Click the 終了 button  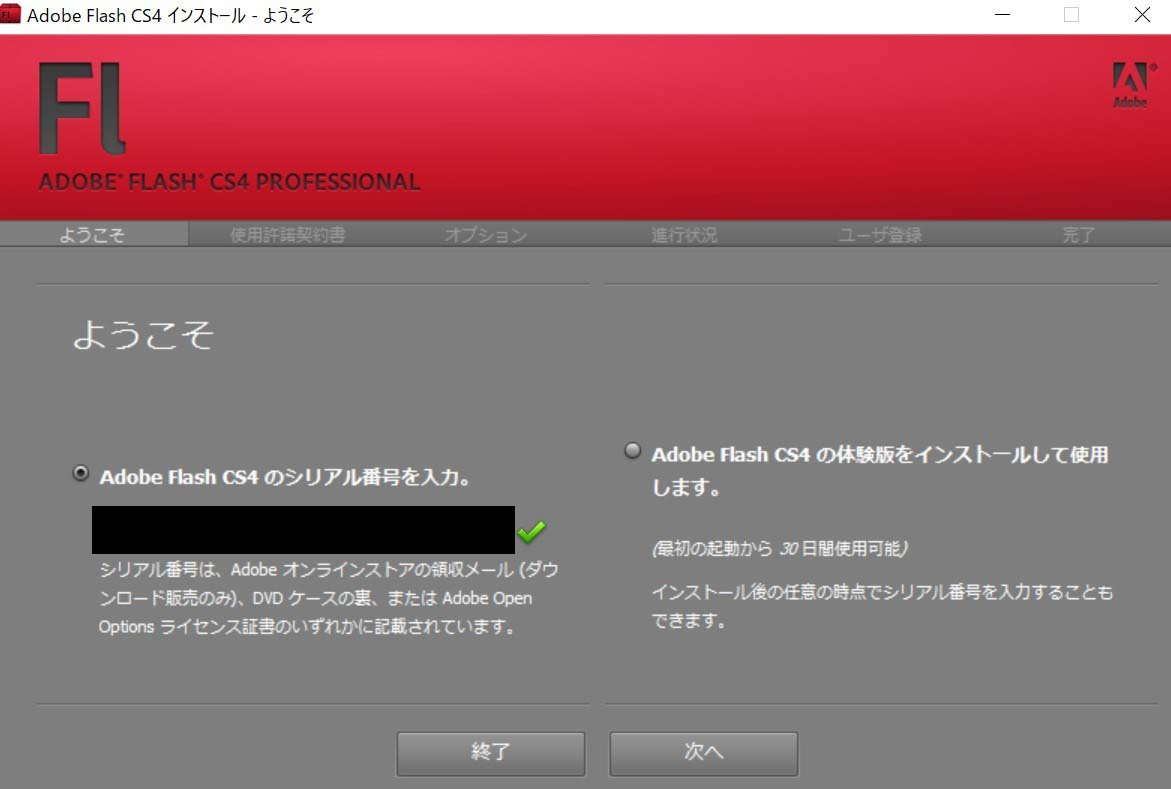tap(491, 753)
